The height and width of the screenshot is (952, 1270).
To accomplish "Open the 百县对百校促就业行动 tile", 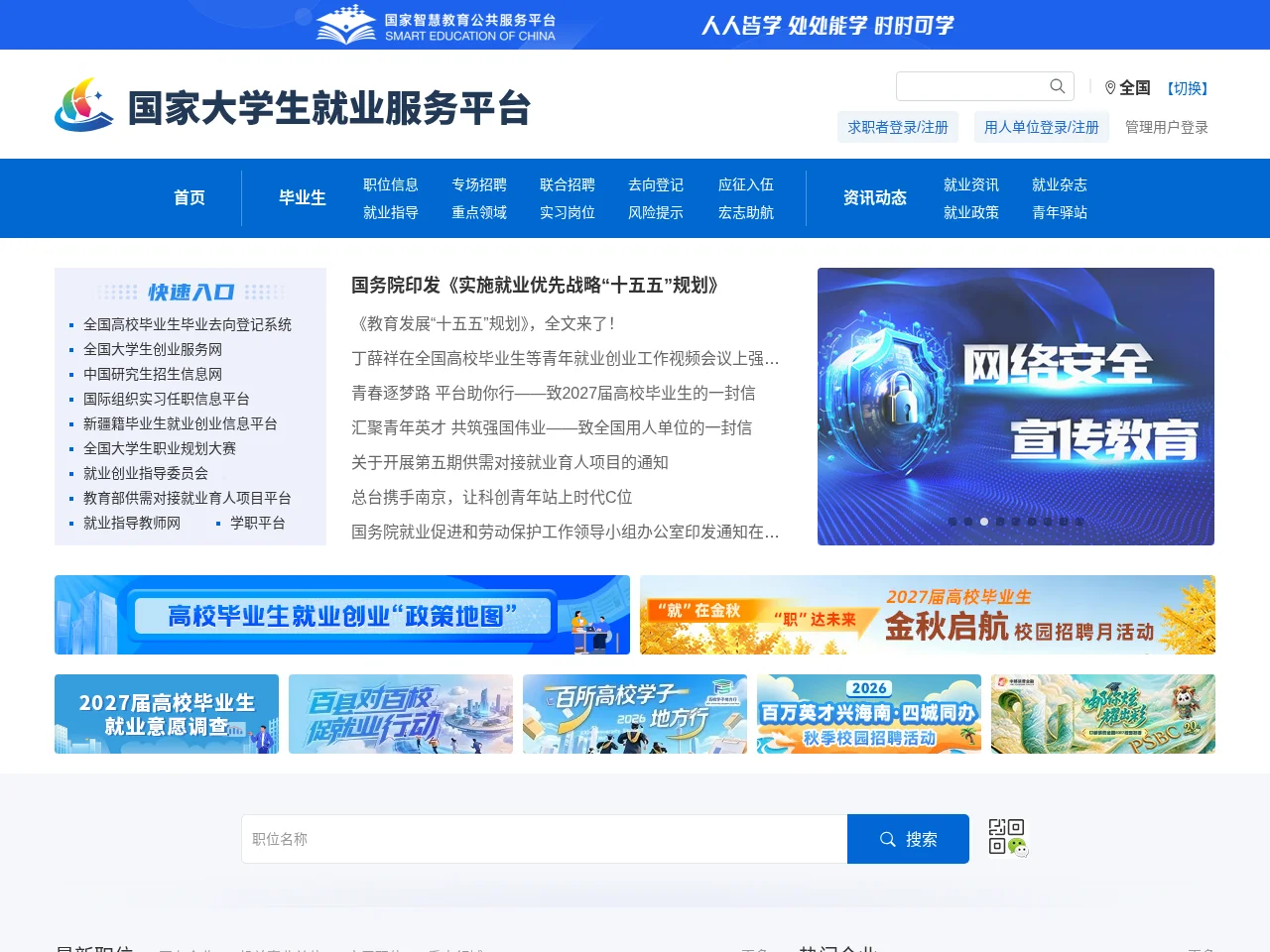I will click(401, 714).
